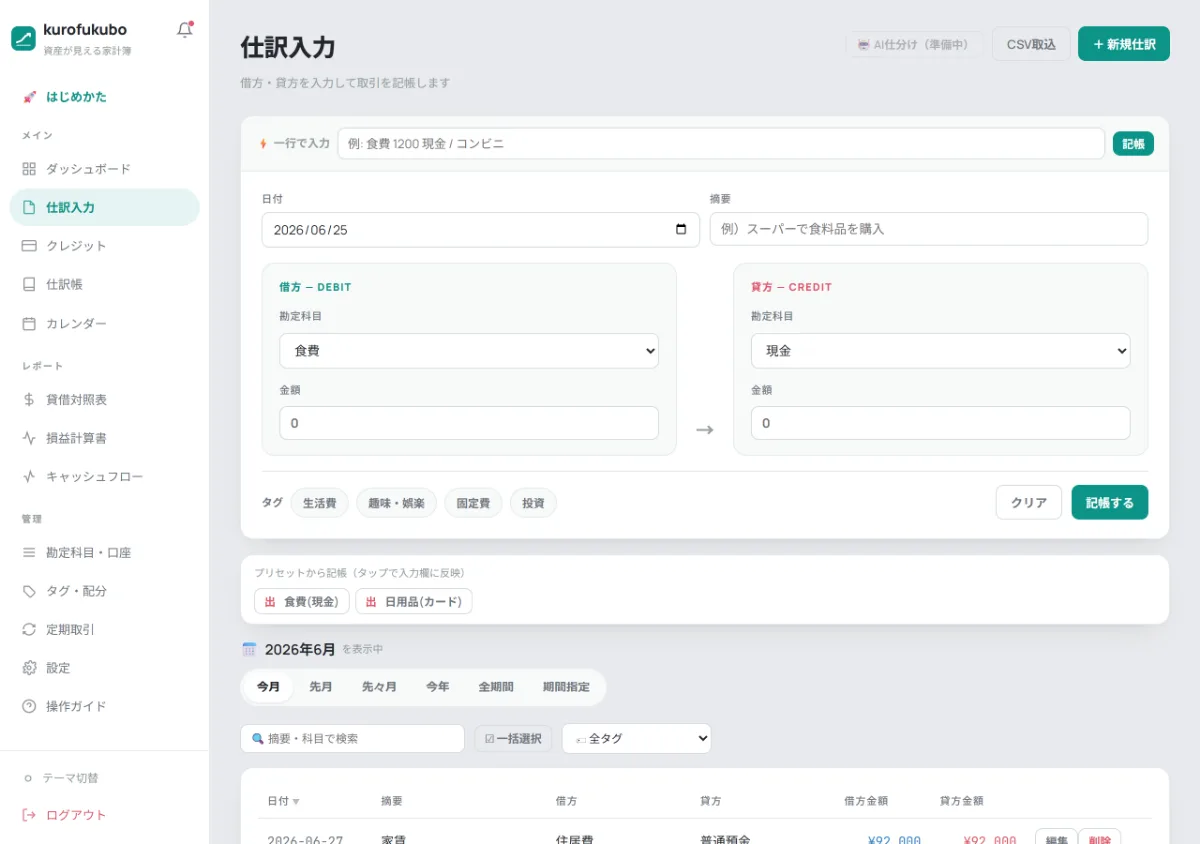The image size is (1200, 844).
Task: Click the 操作ガイド help circle icon
Action: (29, 706)
